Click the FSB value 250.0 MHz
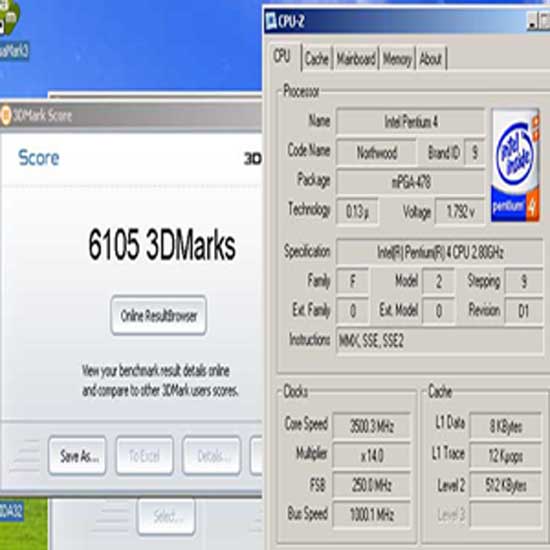 coord(371,485)
